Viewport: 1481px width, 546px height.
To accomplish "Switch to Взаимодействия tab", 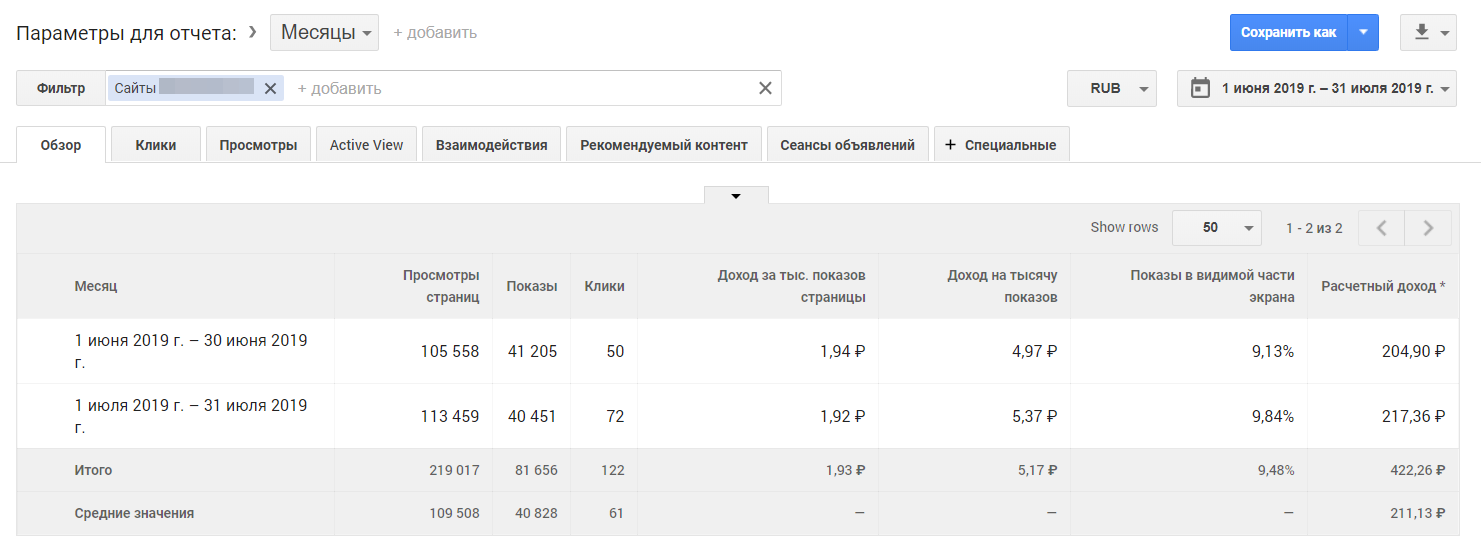I will 491,145.
